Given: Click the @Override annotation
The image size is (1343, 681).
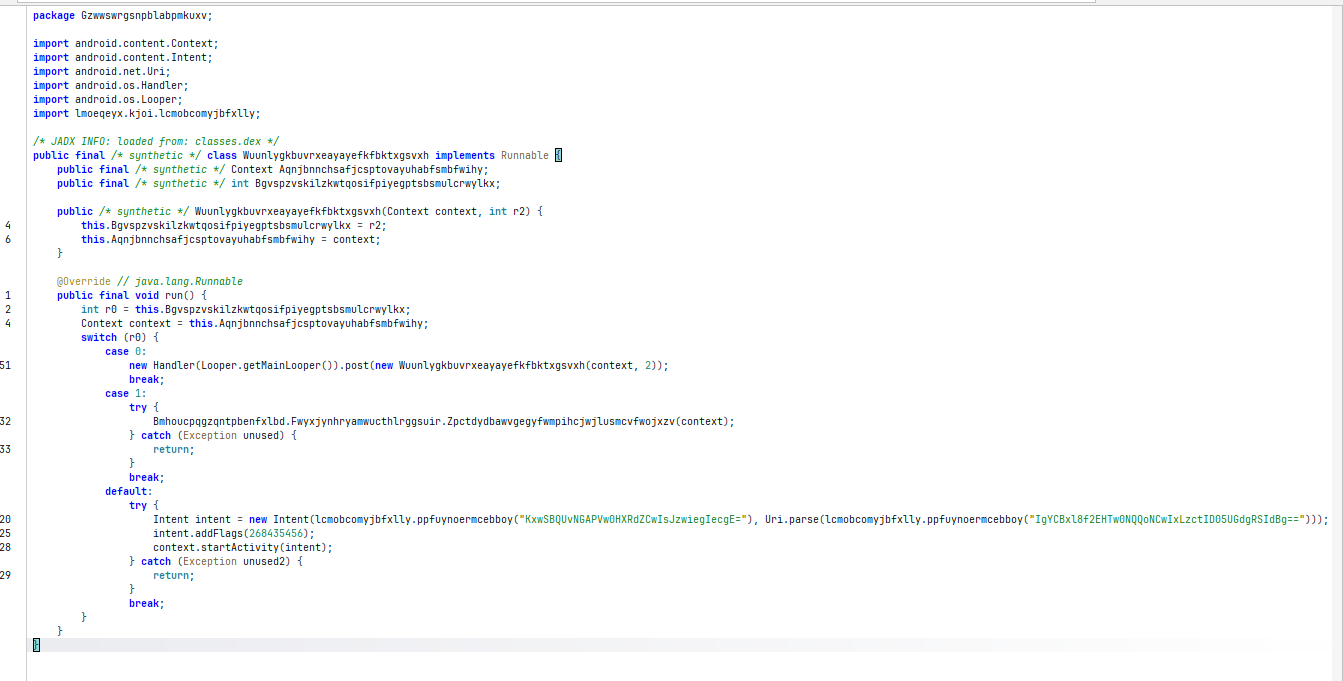Looking at the screenshot, I should [x=84, y=281].
